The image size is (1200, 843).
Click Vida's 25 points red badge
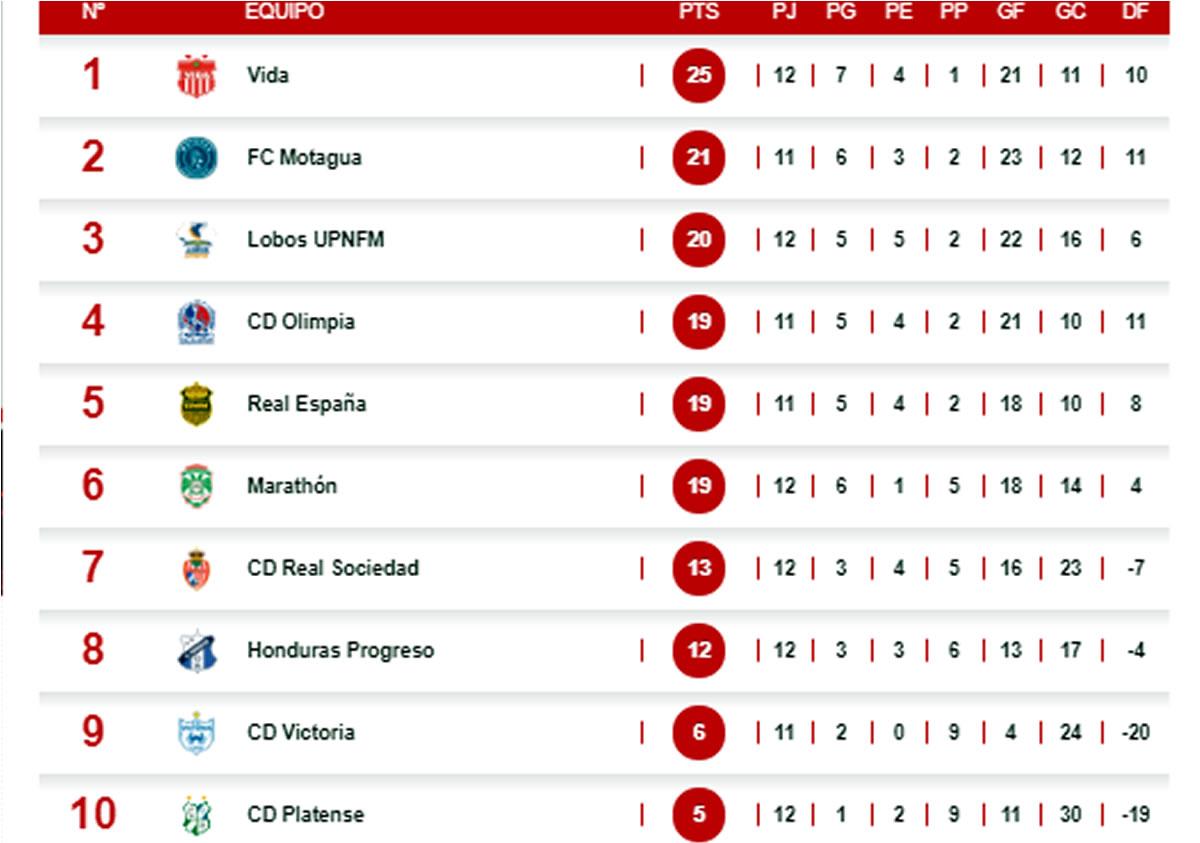tap(698, 75)
